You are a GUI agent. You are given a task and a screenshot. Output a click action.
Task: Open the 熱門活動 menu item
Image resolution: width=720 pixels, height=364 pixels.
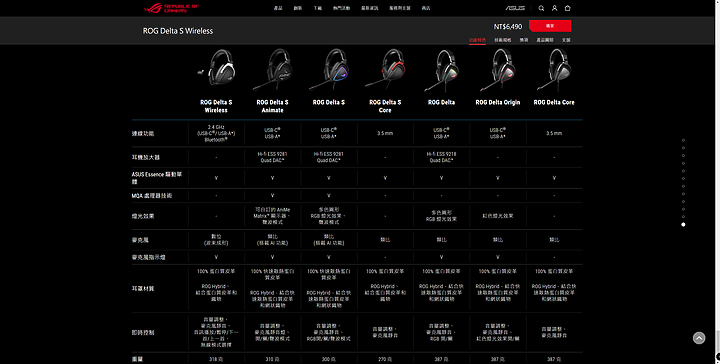coord(342,8)
